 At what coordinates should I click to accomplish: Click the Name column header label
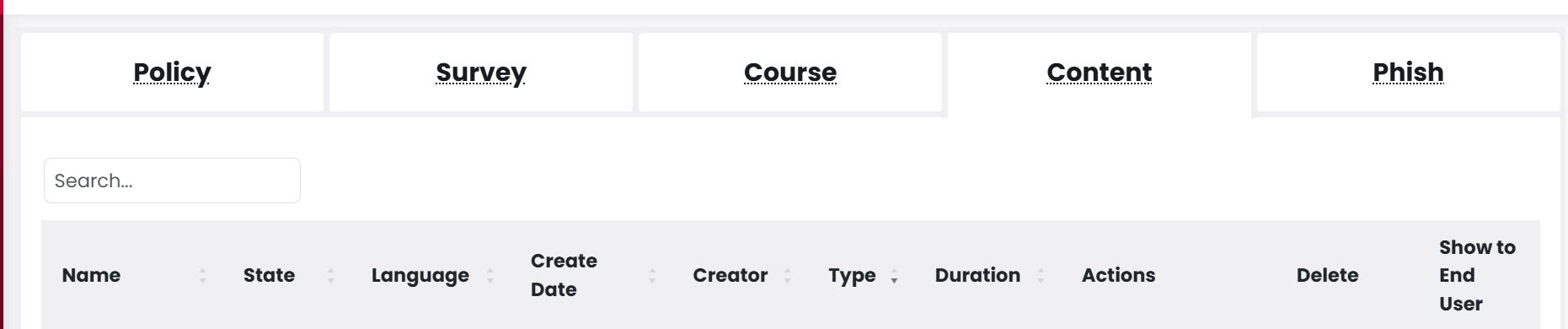coord(91,275)
